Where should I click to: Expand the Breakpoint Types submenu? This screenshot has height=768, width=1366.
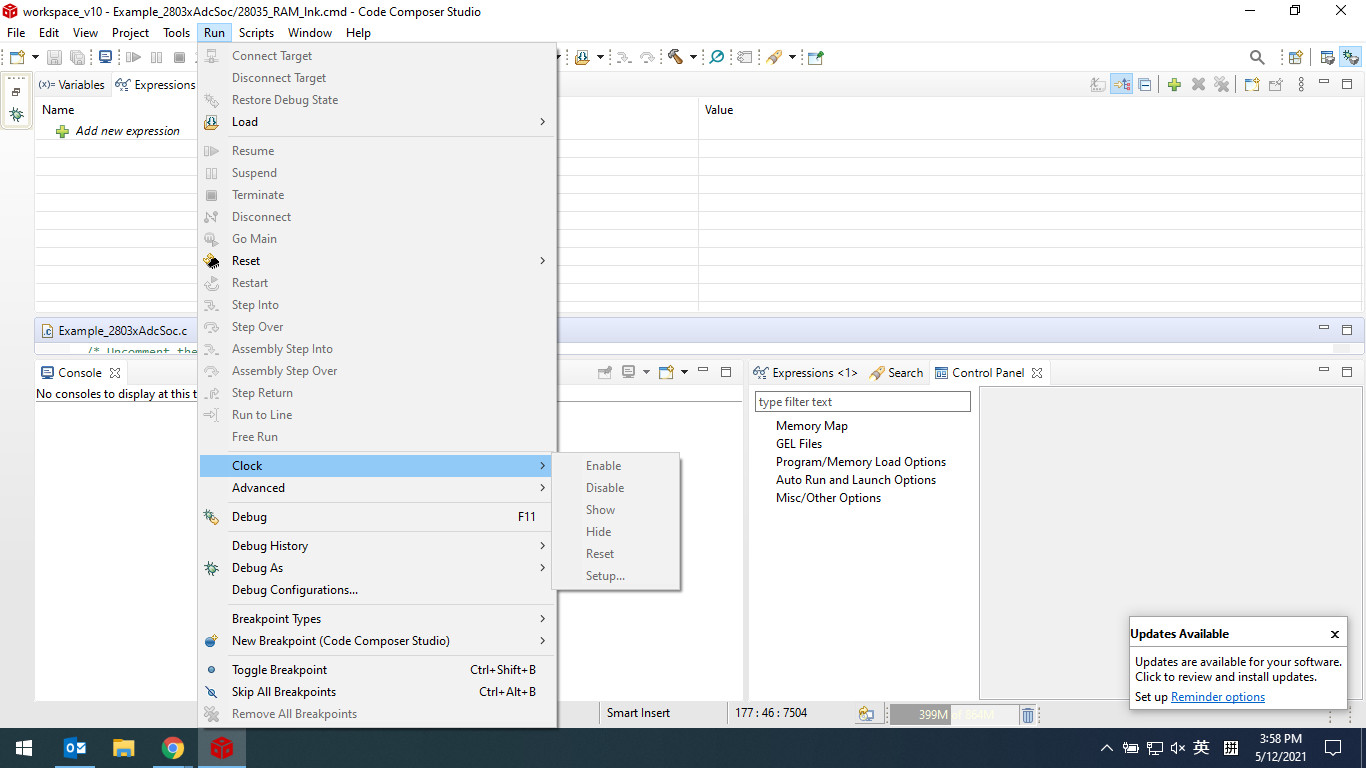[378, 619]
